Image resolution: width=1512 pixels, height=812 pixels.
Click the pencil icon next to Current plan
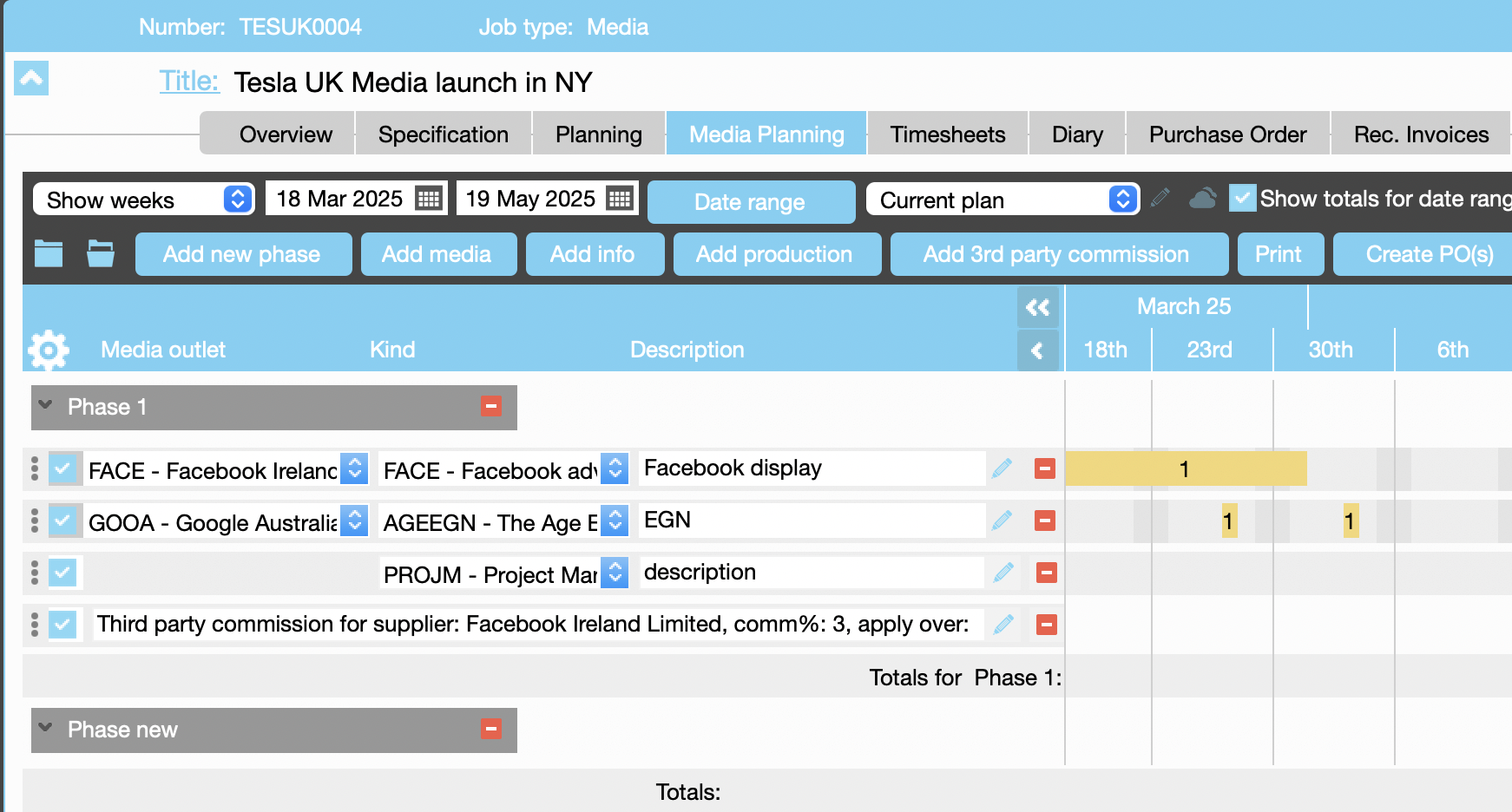tap(1160, 199)
